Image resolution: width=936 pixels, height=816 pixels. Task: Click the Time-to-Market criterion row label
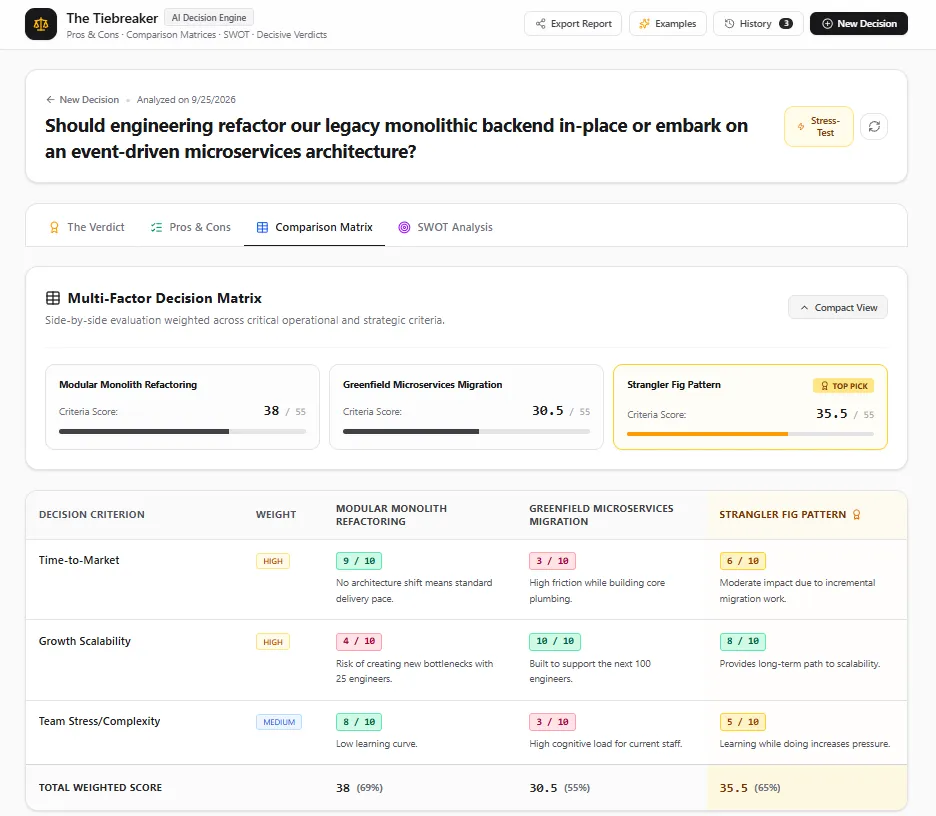pyautogui.click(x=79, y=560)
